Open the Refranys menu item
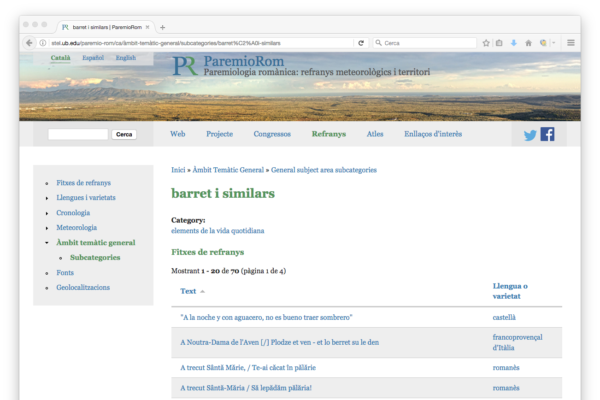 pos(329,134)
